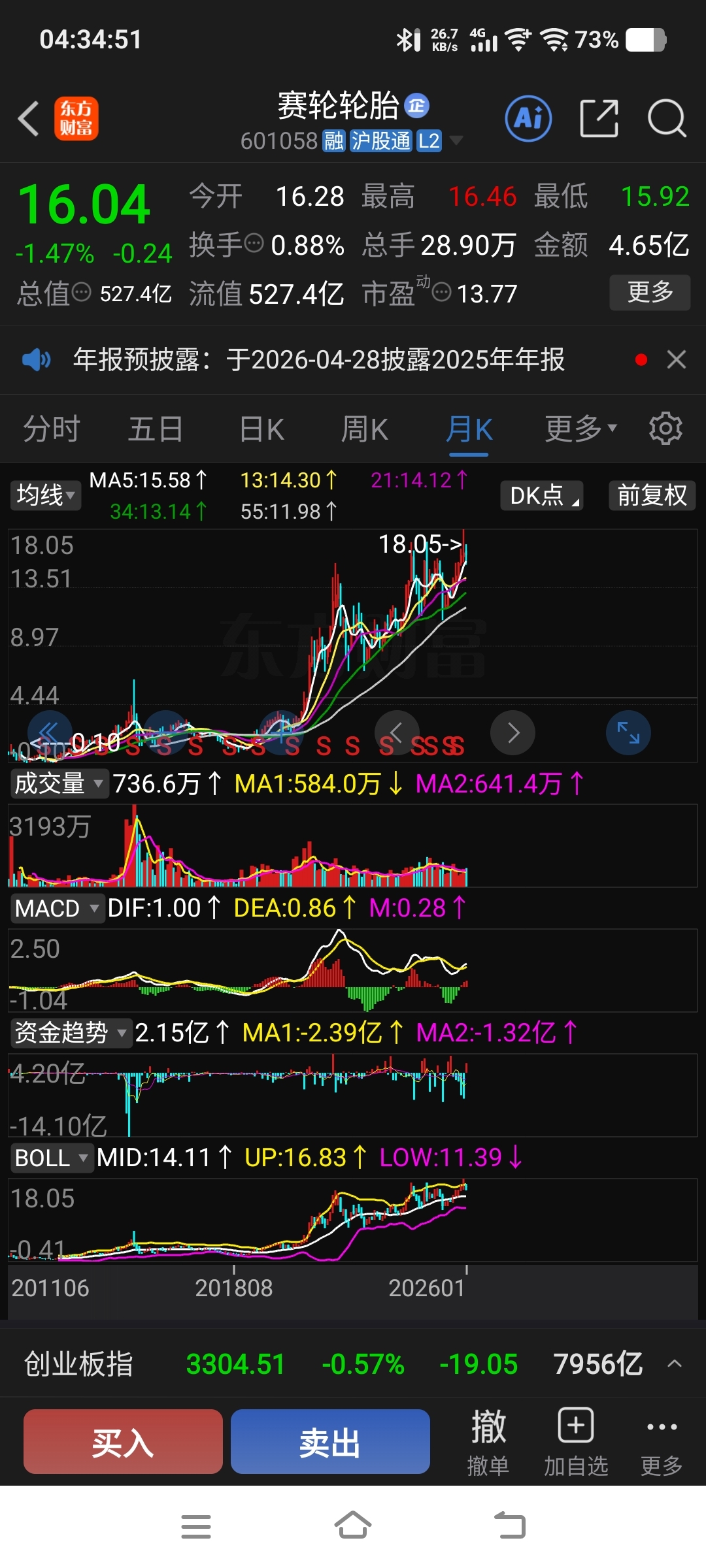Tap the MID:14.11 BOLL value
This screenshot has height=1568, width=706.
pos(163,1158)
